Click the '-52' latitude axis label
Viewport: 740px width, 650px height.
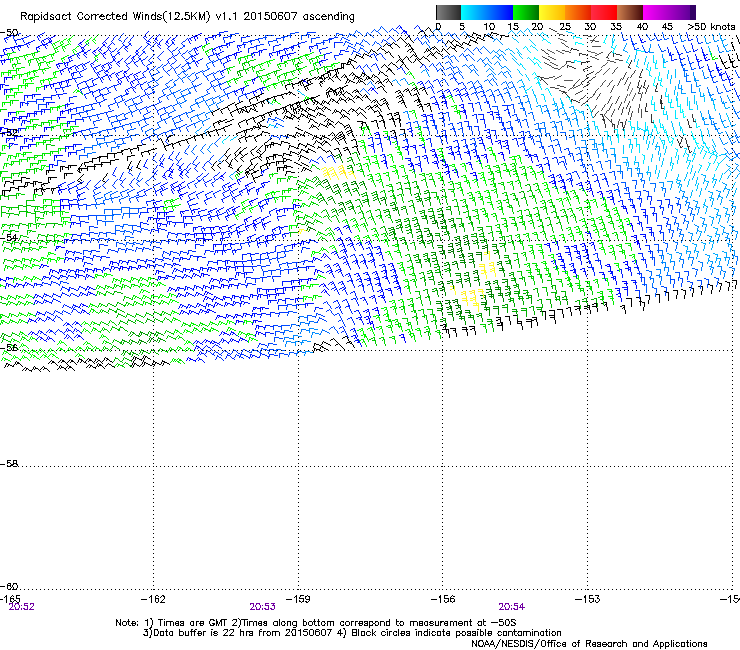pyautogui.click(x=9, y=133)
